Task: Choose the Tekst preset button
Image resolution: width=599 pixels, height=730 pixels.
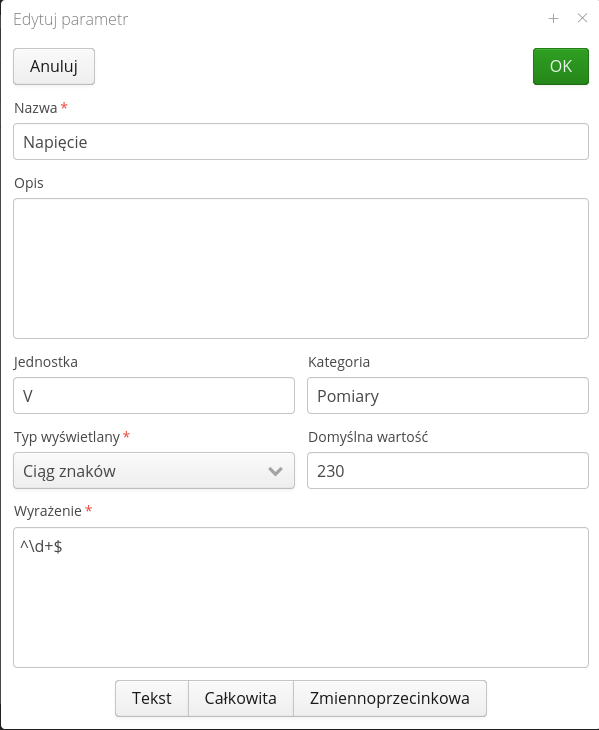Action: click(152, 698)
